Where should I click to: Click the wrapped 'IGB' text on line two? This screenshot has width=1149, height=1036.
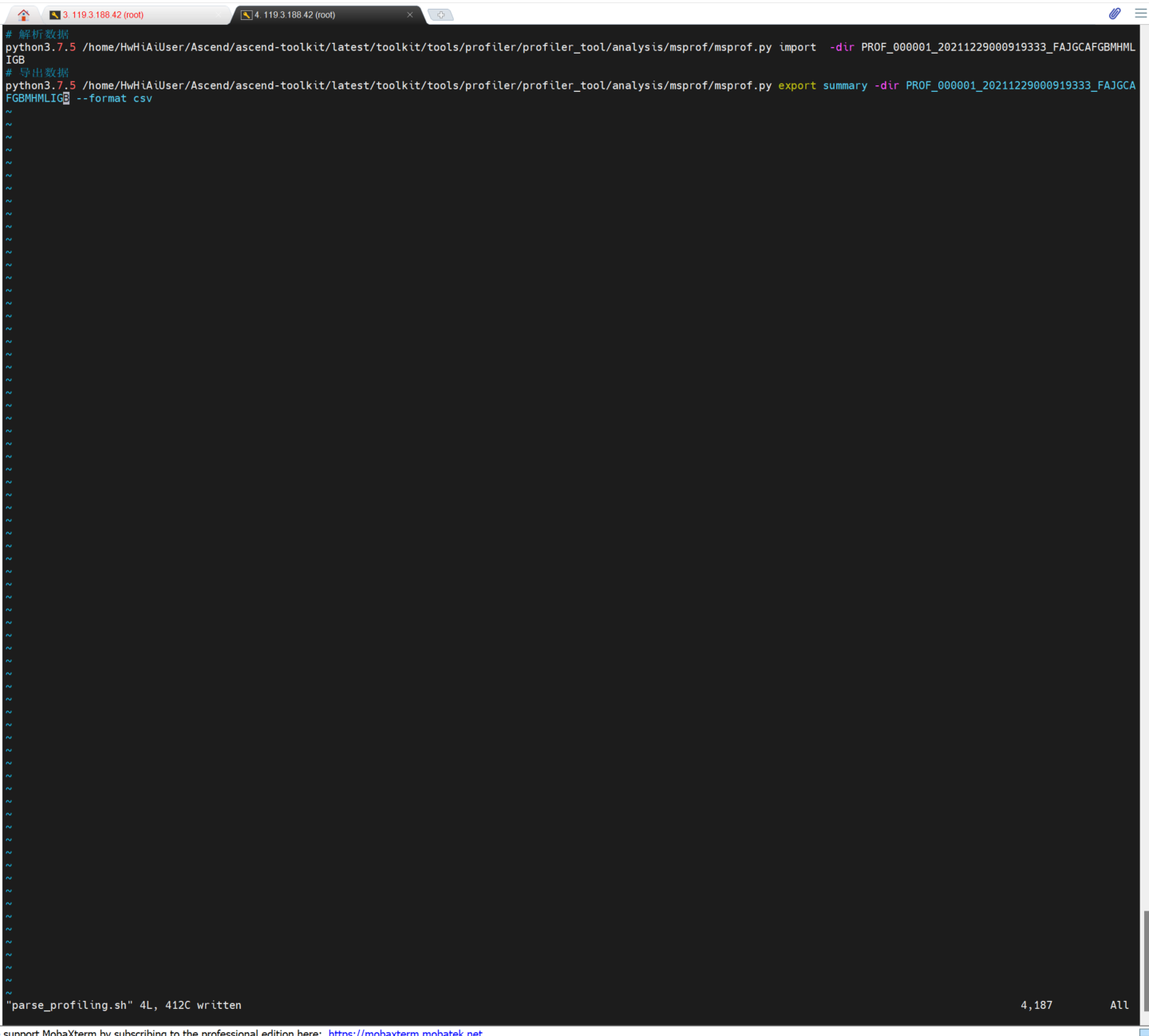point(15,60)
